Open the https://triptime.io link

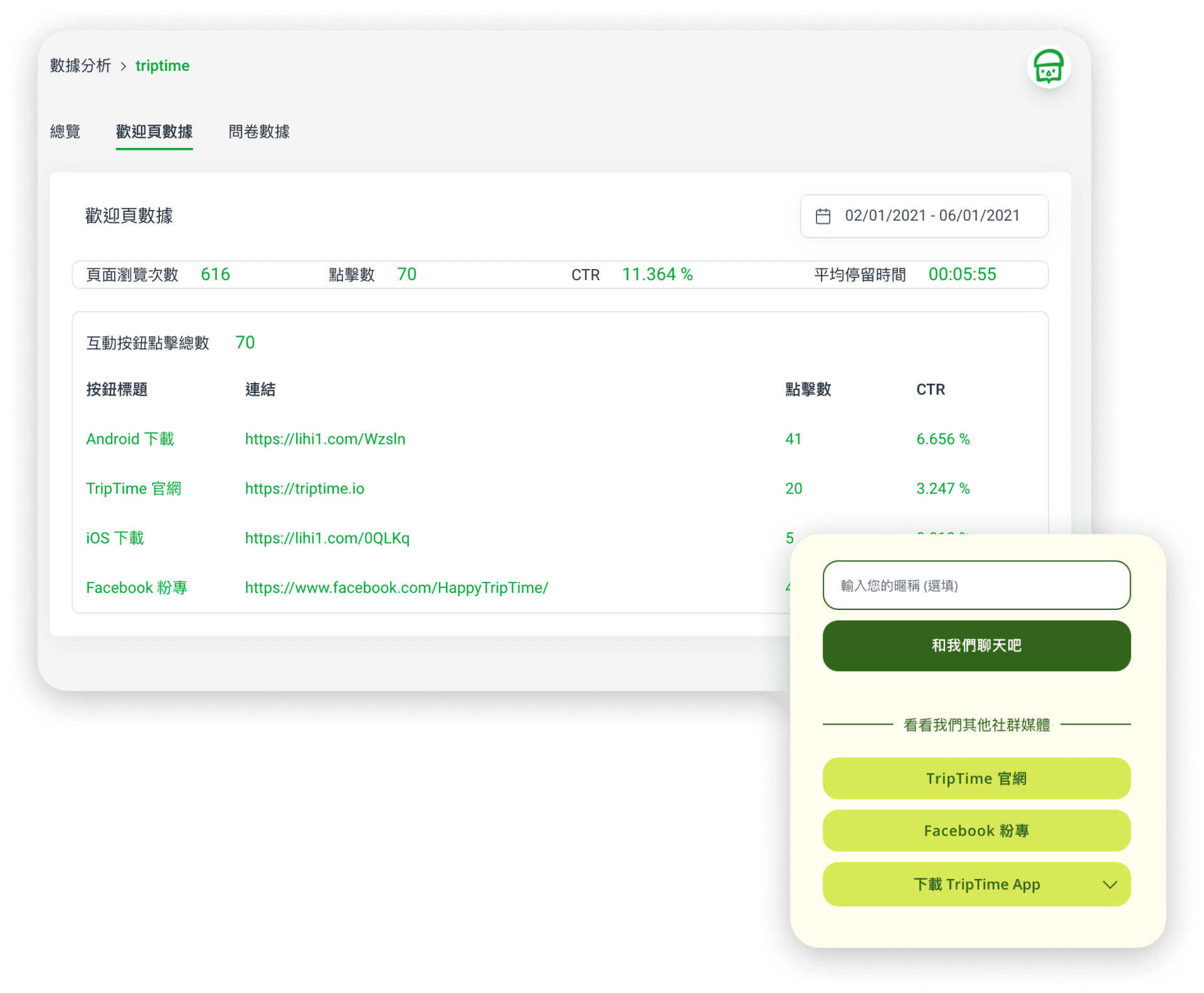click(x=304, y=488)
